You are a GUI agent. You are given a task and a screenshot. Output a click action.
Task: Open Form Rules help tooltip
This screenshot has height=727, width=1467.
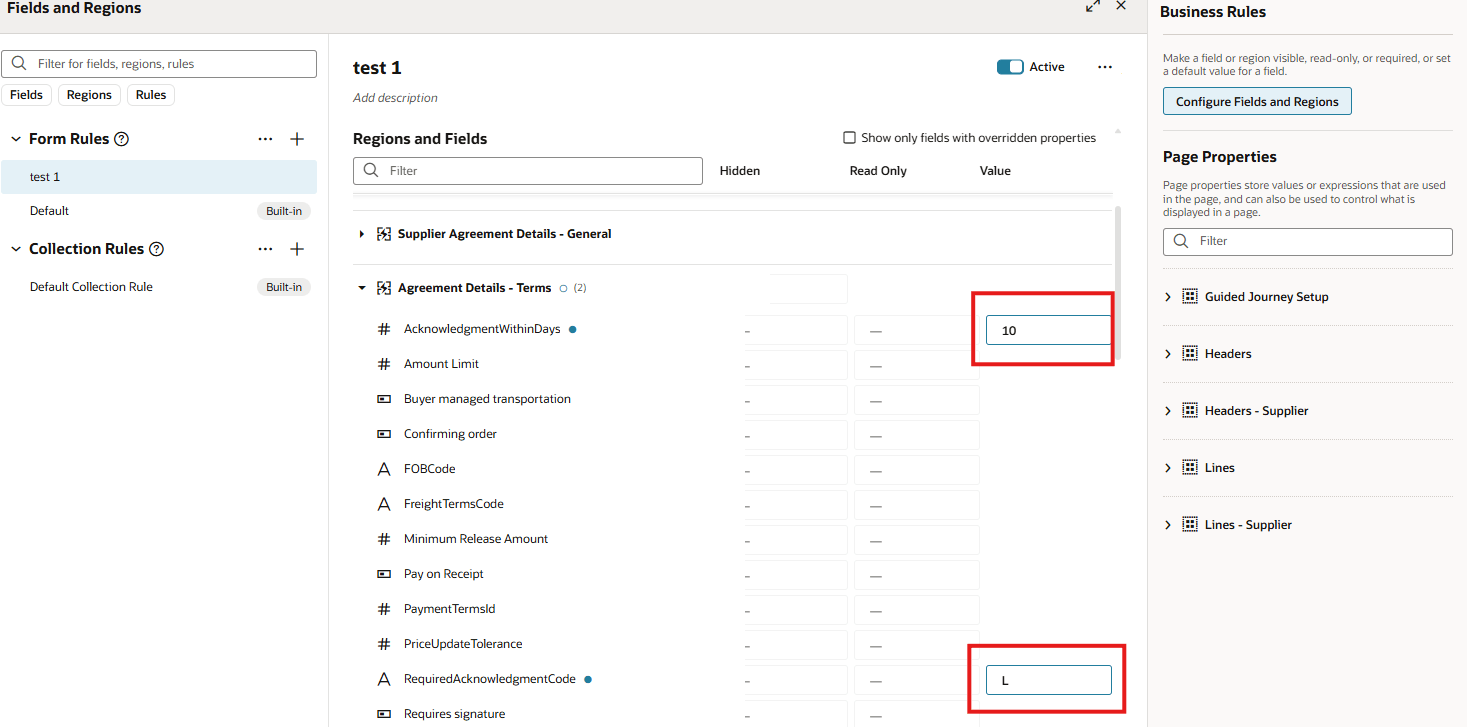point(120,138)
